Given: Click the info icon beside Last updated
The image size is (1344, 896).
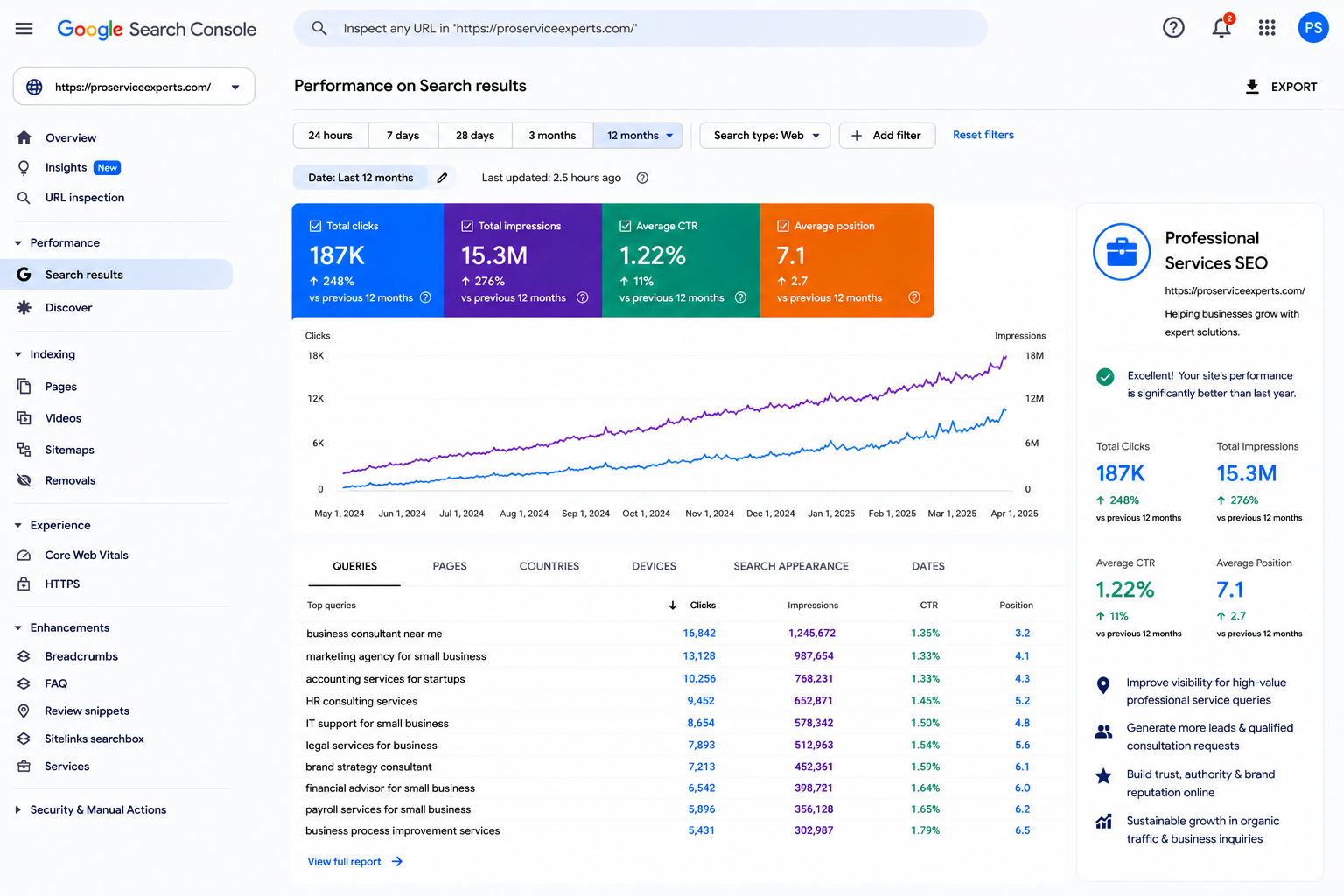Looking at the screenshot, I should coord(642,178).
